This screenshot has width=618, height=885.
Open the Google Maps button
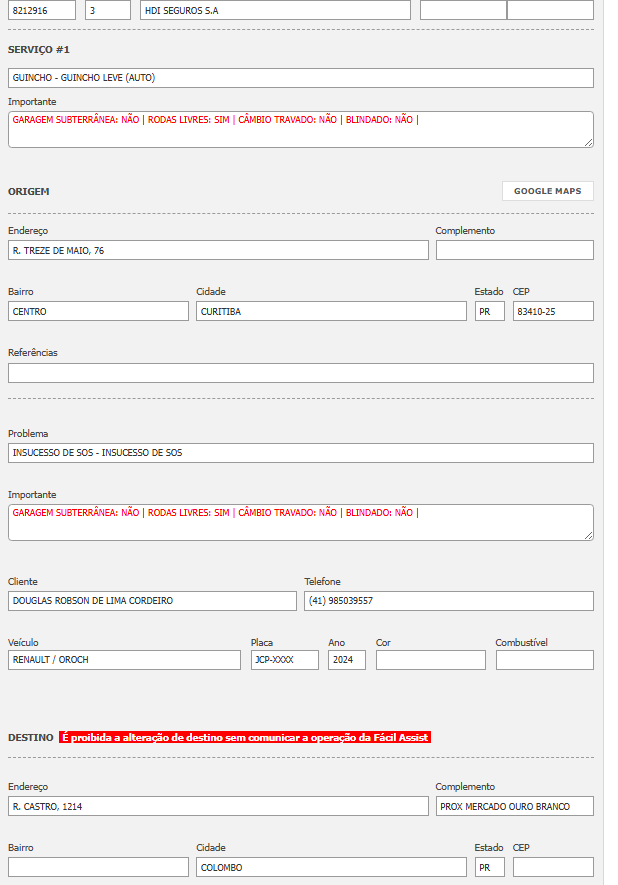click(x=547, y=191)
